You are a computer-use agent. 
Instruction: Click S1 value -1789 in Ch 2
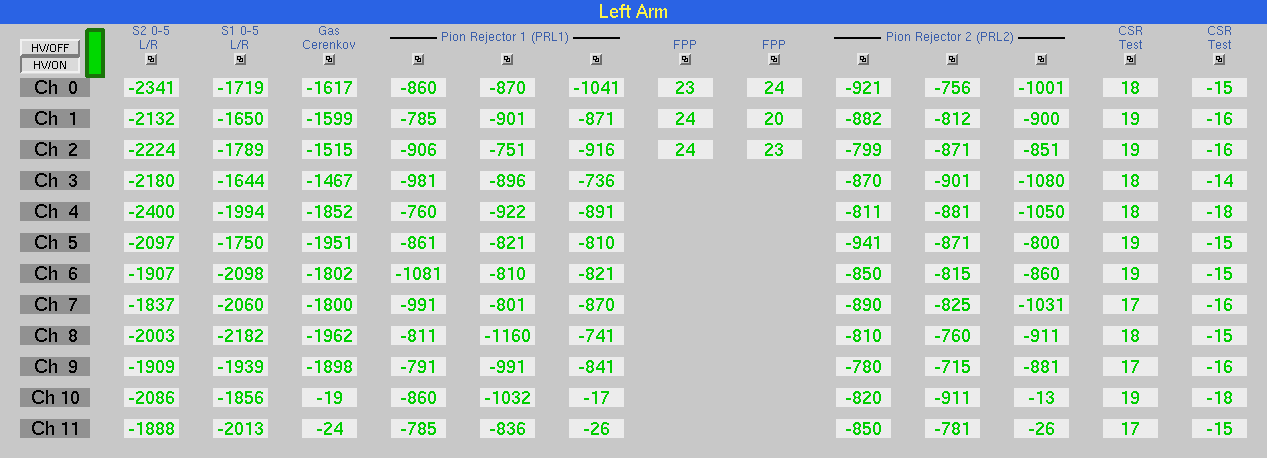(240, 150)
